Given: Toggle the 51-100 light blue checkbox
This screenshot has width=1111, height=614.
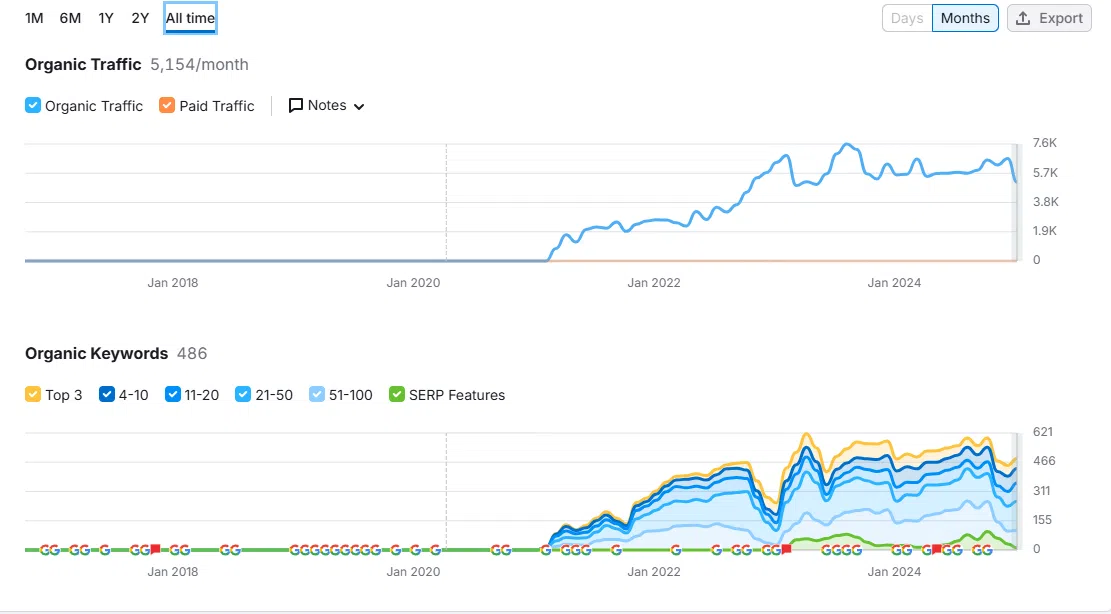Looking at the screenshot, I should click(317, 395).
